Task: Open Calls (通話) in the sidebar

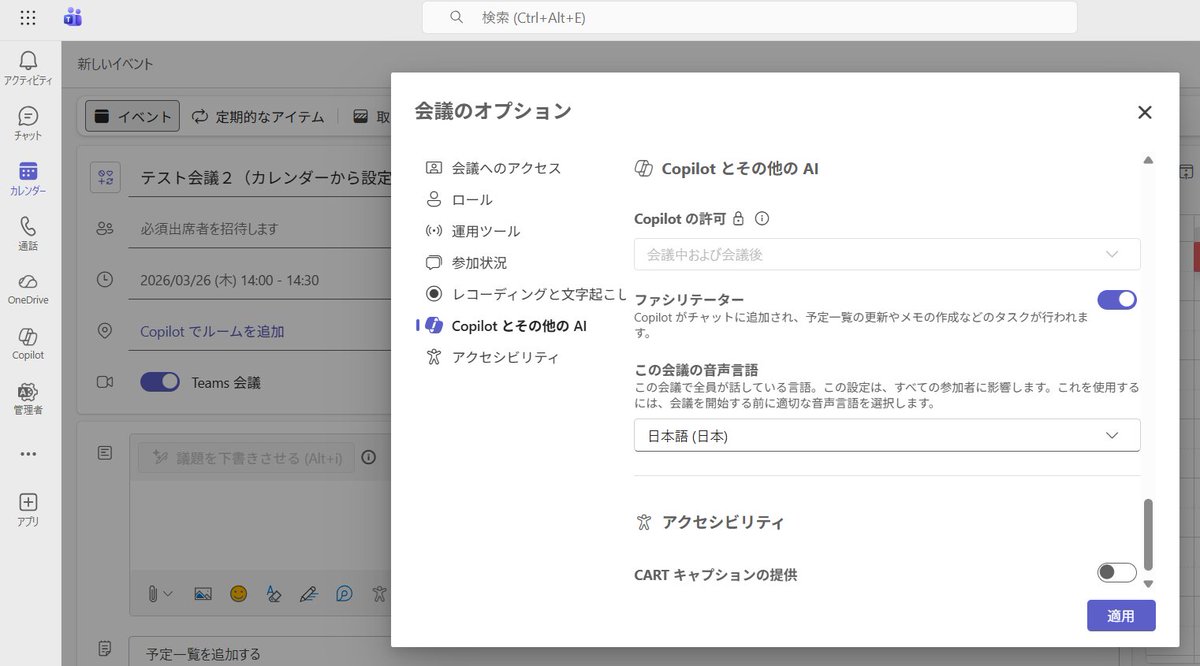Action: [x=28, y=233]
